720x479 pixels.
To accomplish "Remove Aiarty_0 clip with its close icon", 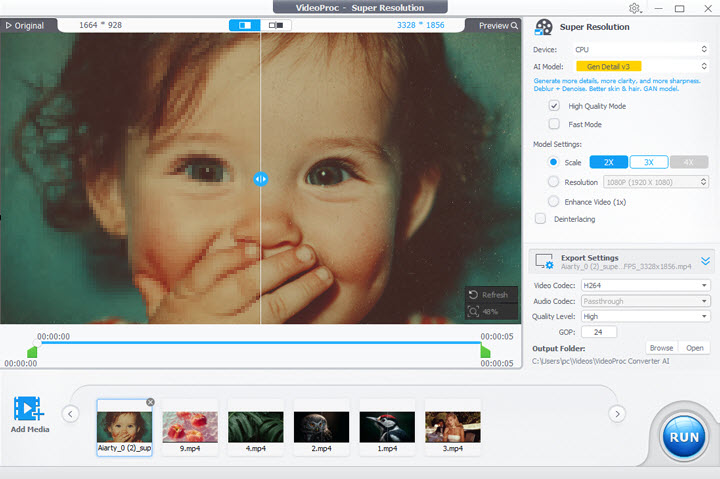I will pos(150,402).
